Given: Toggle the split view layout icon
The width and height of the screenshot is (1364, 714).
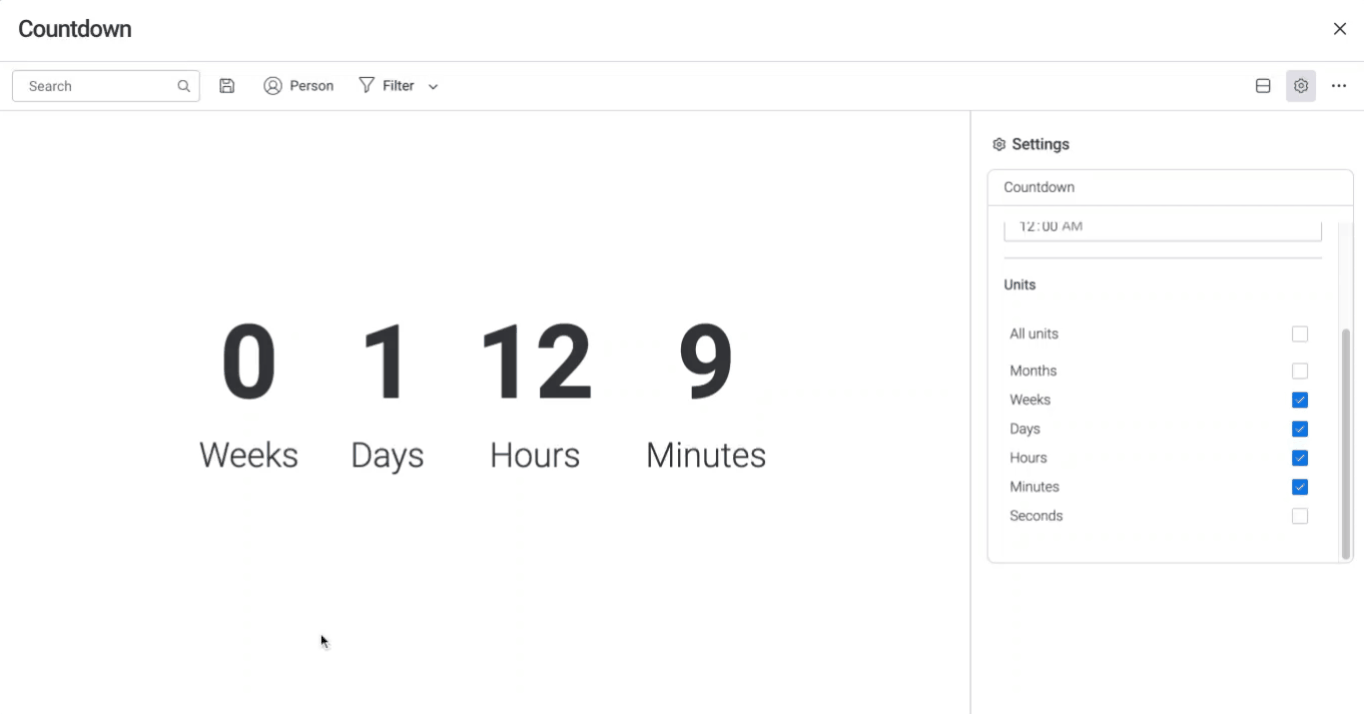Looking at the screenshot, I should [1263, 86].
